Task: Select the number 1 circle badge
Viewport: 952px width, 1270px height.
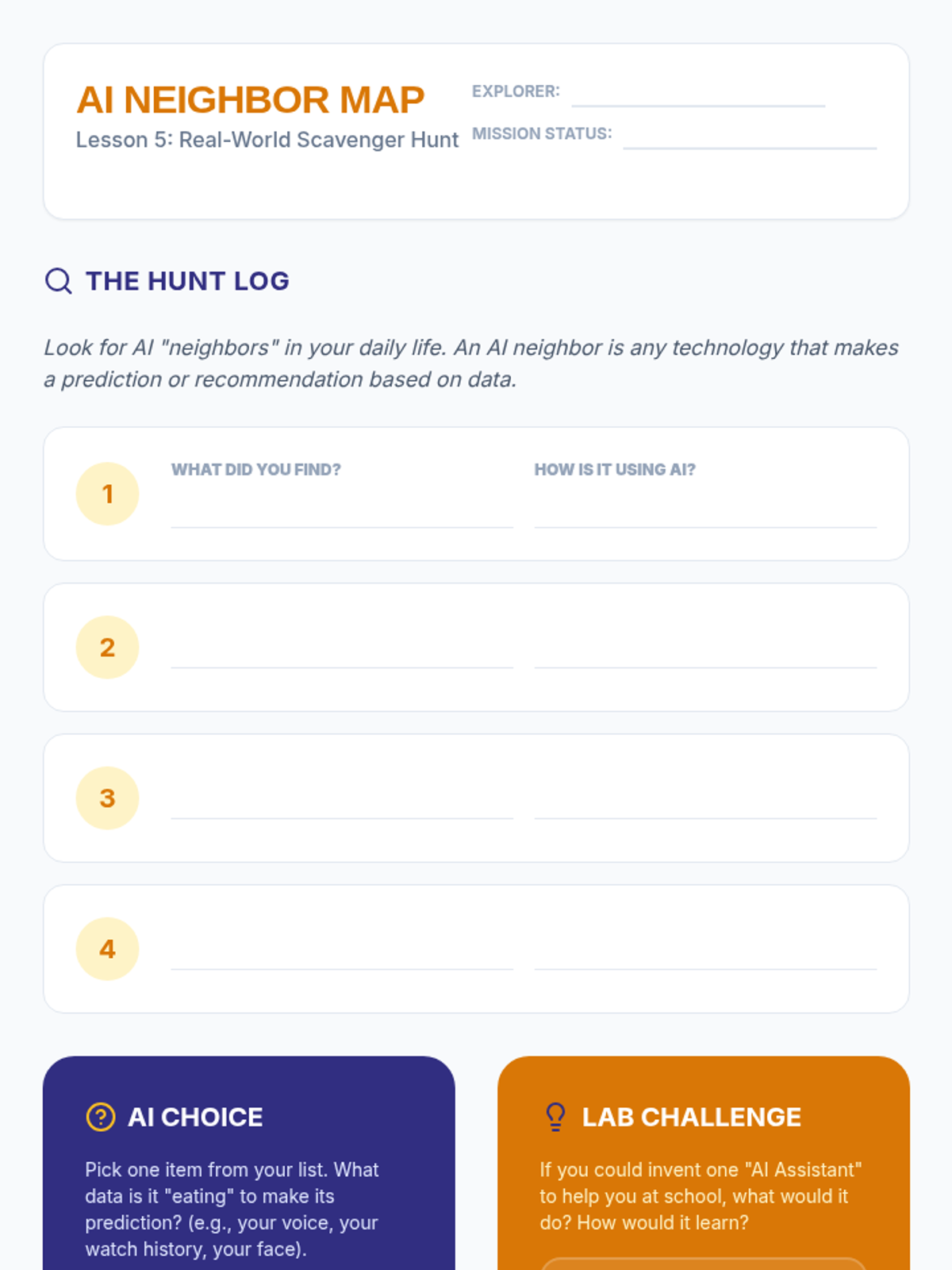Action: pyautogui.click(x=107, y=494)
